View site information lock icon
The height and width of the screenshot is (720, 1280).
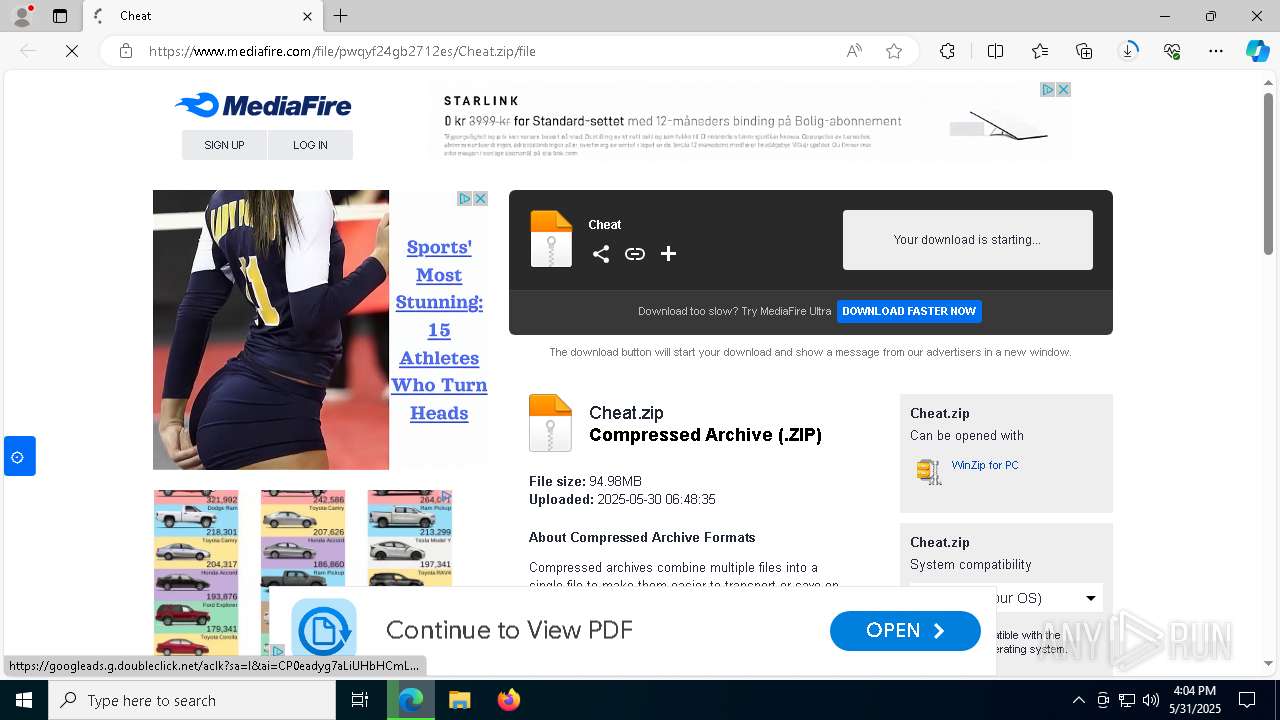pos(126,51)
